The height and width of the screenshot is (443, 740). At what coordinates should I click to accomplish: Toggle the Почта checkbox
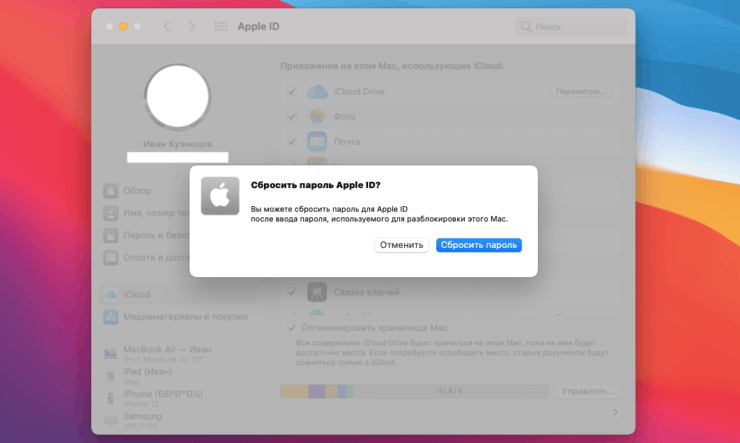tap(292, 142)
